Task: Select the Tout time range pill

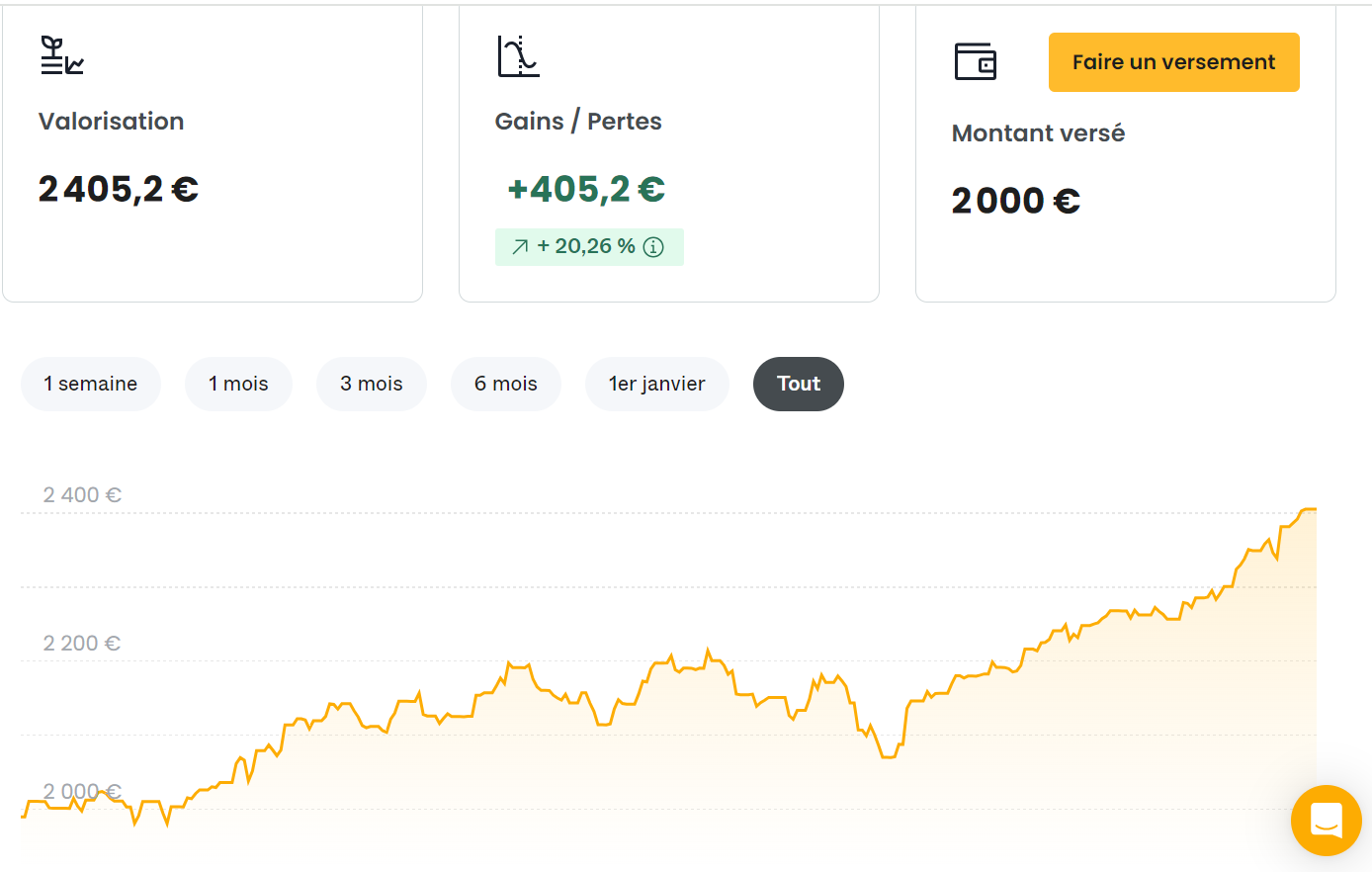Action: [799, 384]
